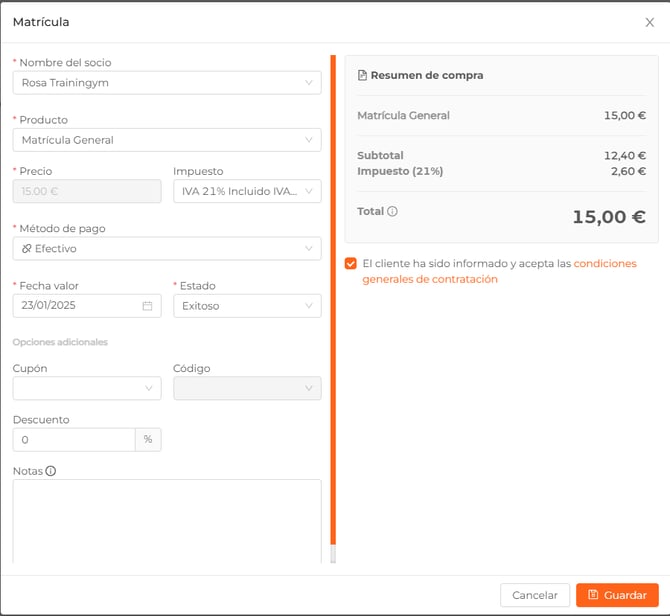This screenshot has height=616, width=670.
Task: Click the form's vertical scrollbar
Action: (333, 300)
